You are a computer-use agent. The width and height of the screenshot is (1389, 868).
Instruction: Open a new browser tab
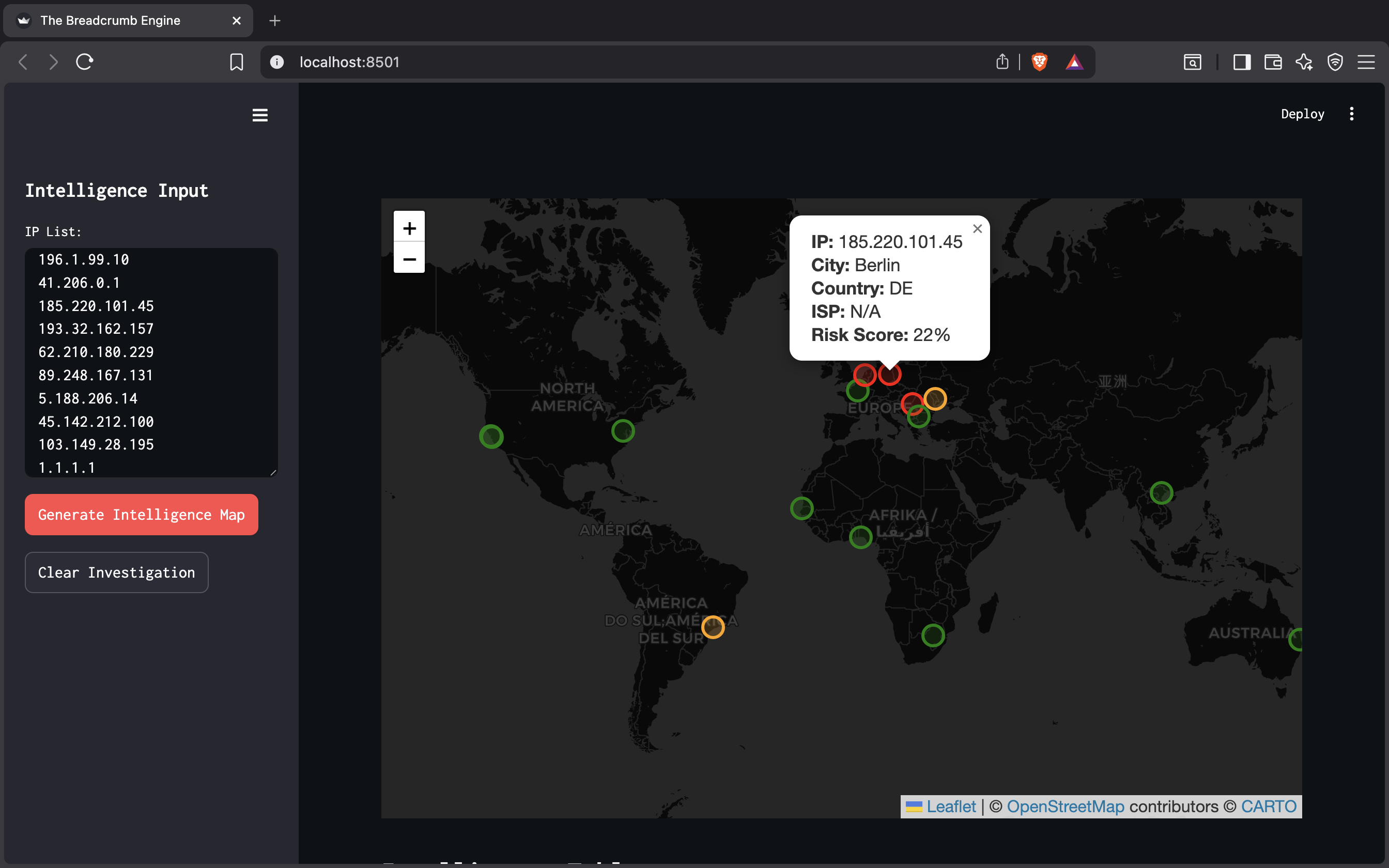(274, 21)
